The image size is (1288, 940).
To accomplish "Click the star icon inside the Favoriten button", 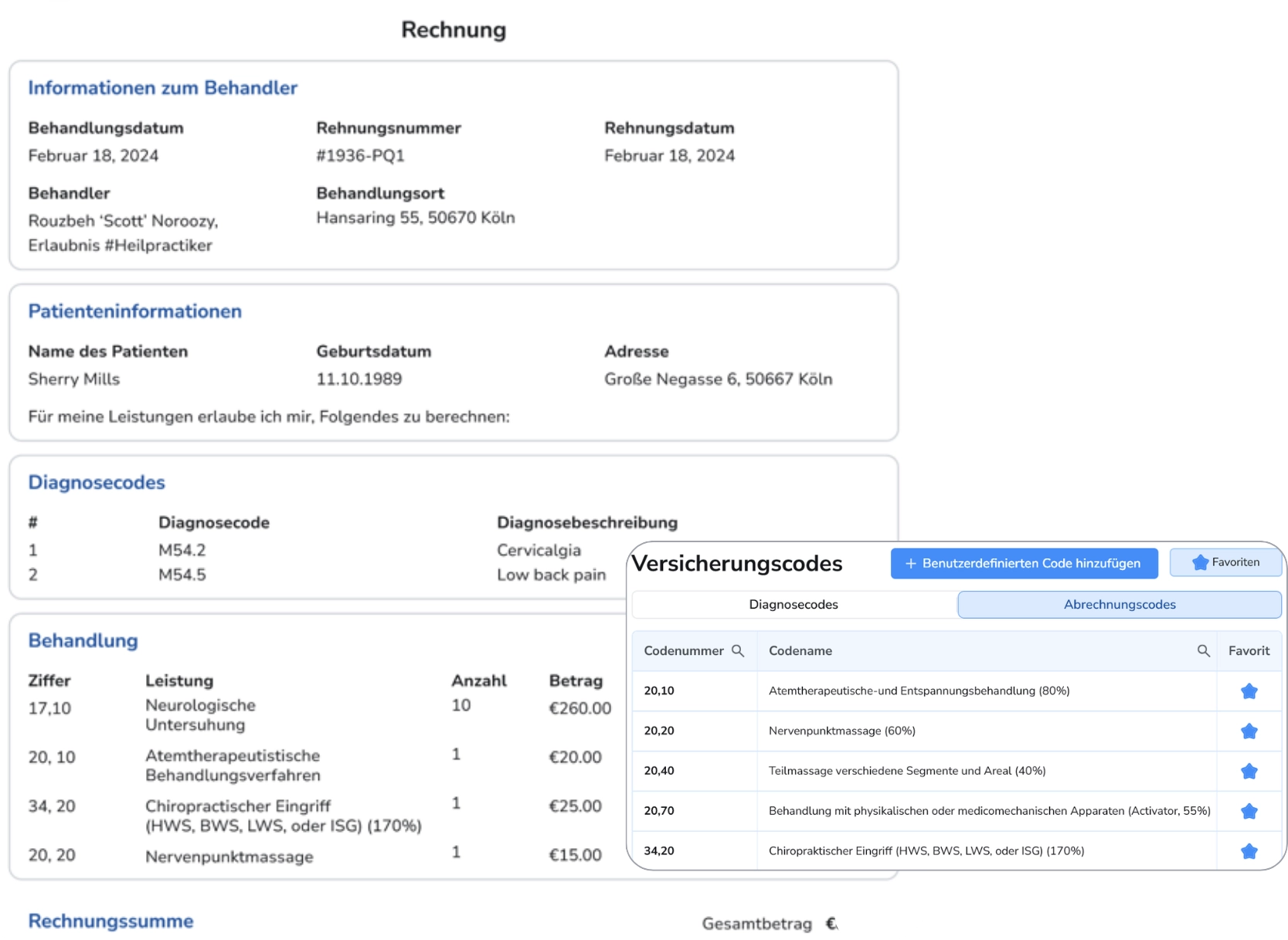I will tap(1202, 562).
